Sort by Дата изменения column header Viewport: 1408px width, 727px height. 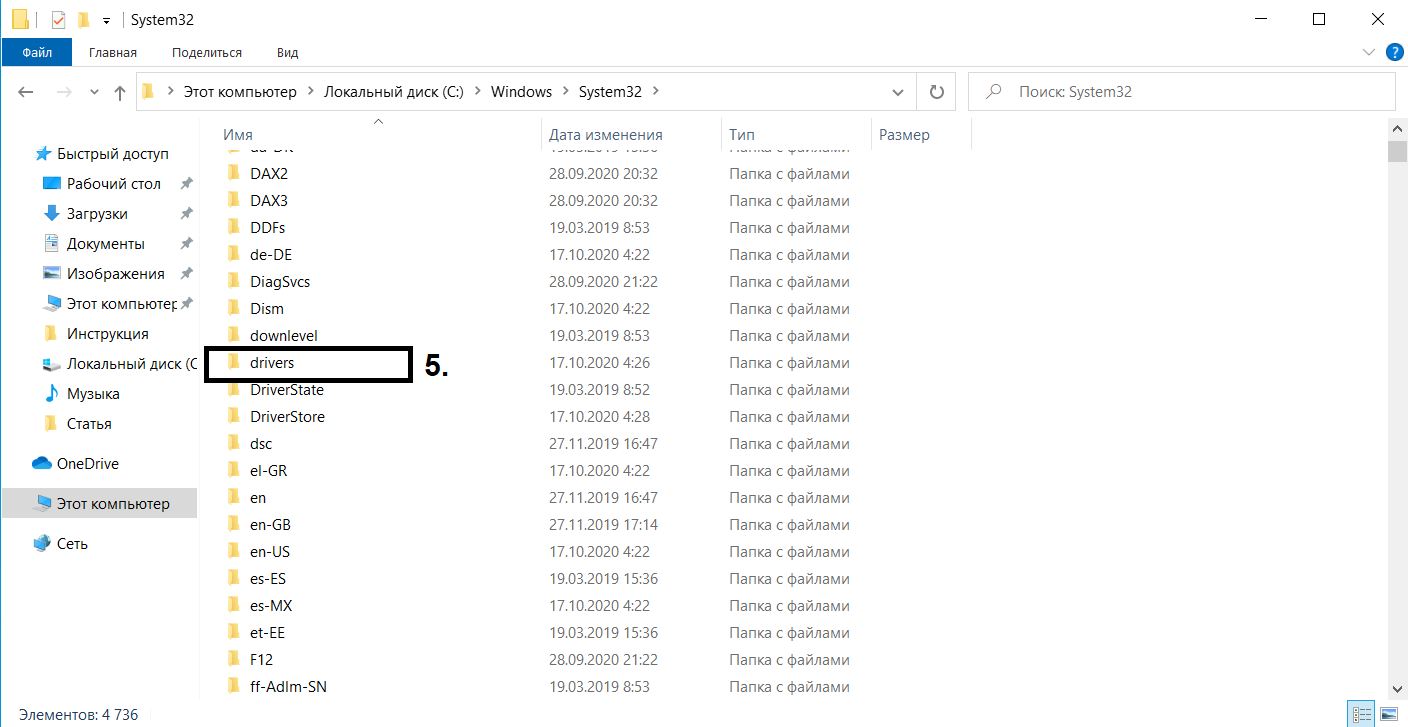(606, 134)
